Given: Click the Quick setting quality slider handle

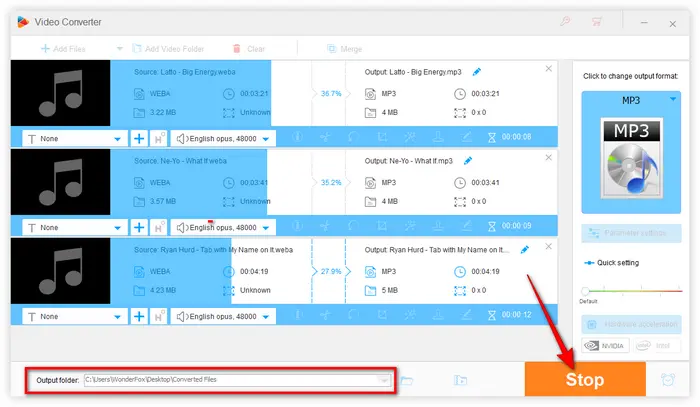Looking at the screenshot, I should 585,291.
